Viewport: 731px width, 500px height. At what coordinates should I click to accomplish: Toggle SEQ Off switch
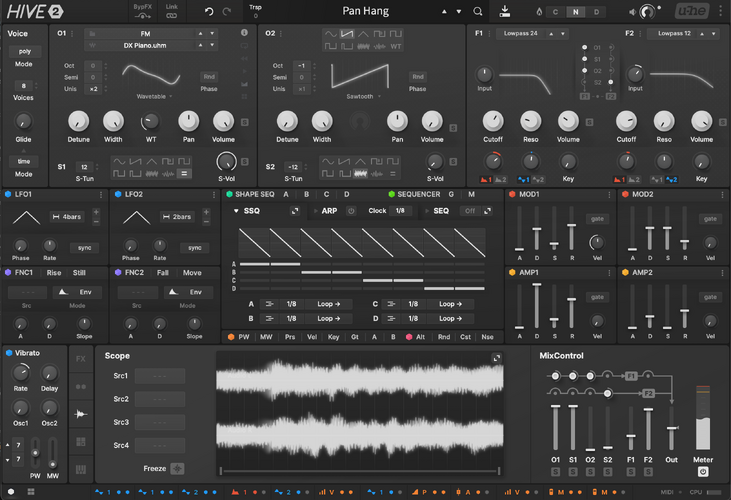(470, 211)
